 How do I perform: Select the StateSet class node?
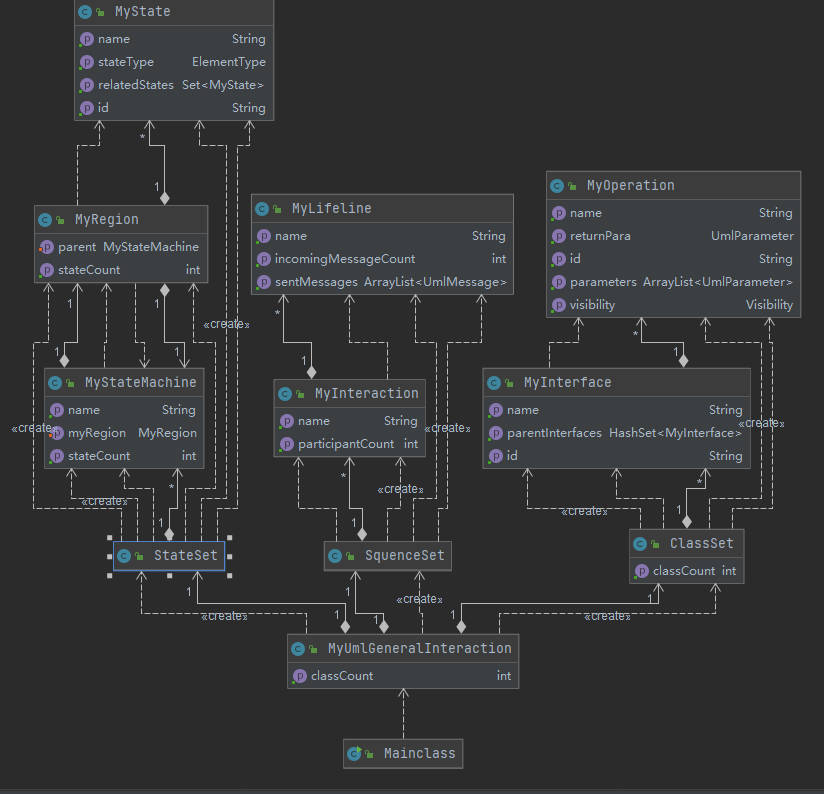[169, 556]
